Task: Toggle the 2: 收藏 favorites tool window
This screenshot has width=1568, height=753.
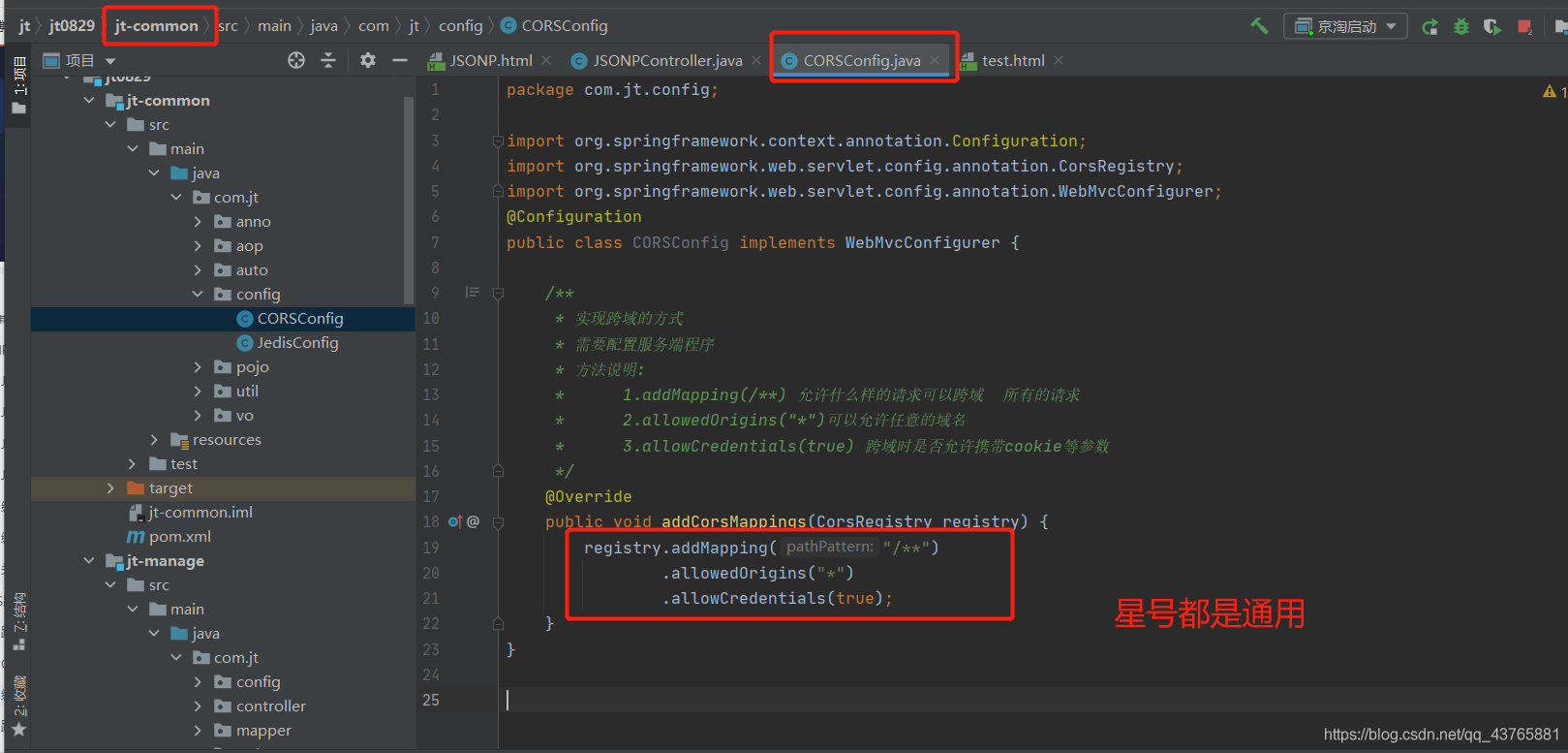Action: 18,706
